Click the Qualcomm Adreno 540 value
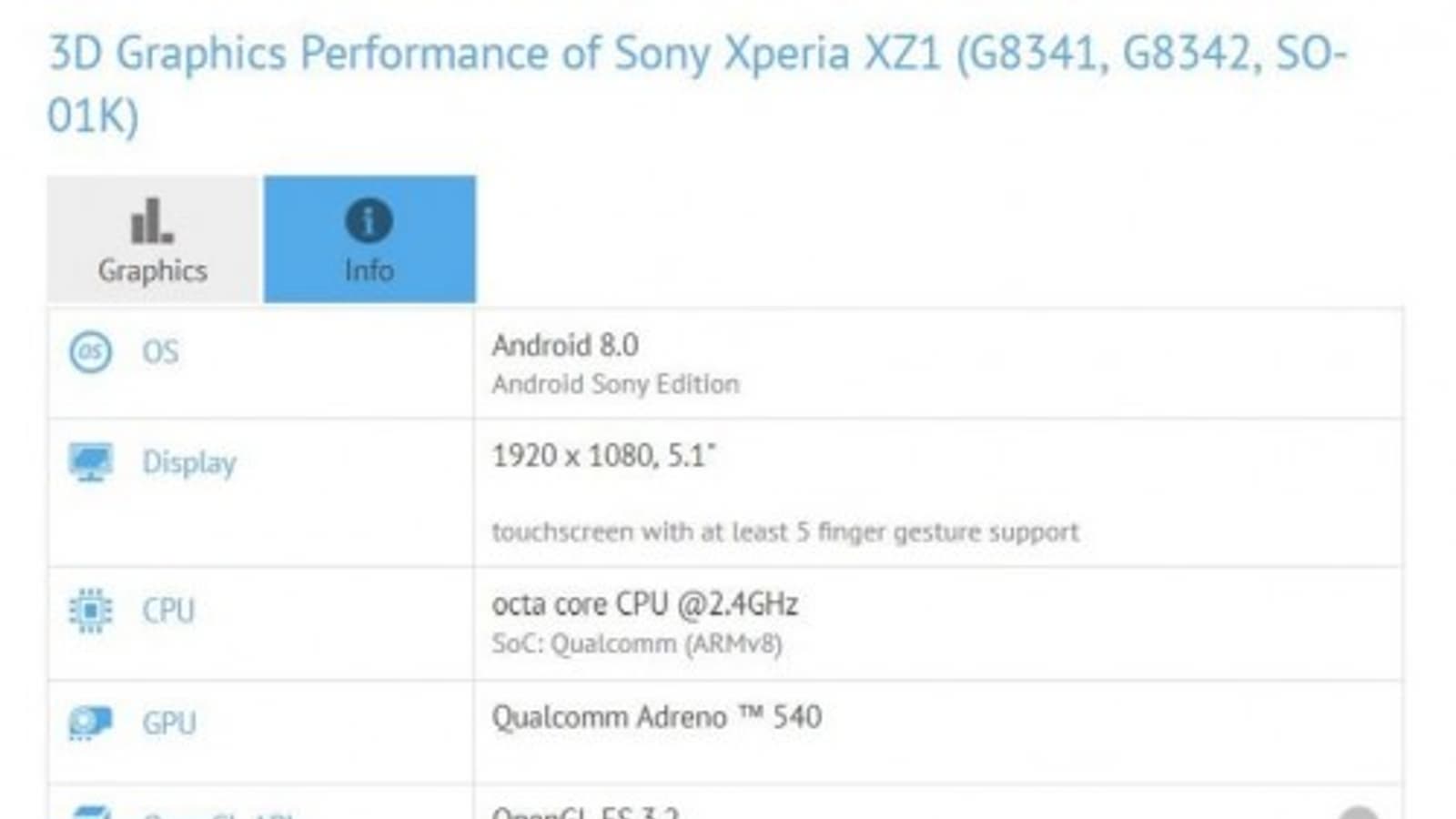 [x=656, y=717]
